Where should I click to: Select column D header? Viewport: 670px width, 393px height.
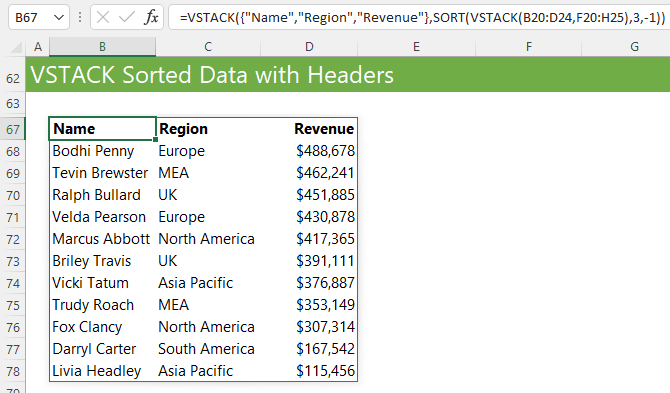309,47
